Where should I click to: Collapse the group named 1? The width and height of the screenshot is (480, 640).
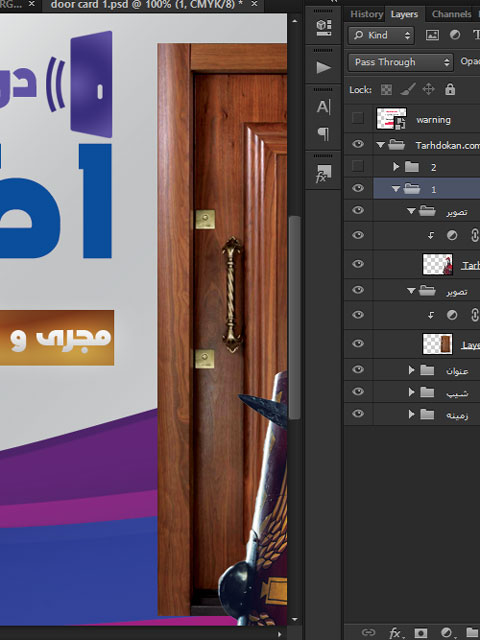point(396,189)
